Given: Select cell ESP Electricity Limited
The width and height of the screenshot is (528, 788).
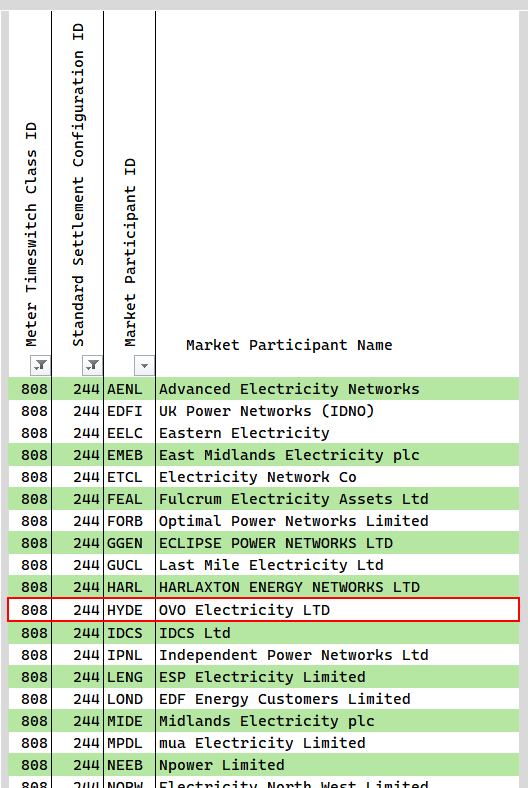Looking at the screenshot, I should (337, 677).
